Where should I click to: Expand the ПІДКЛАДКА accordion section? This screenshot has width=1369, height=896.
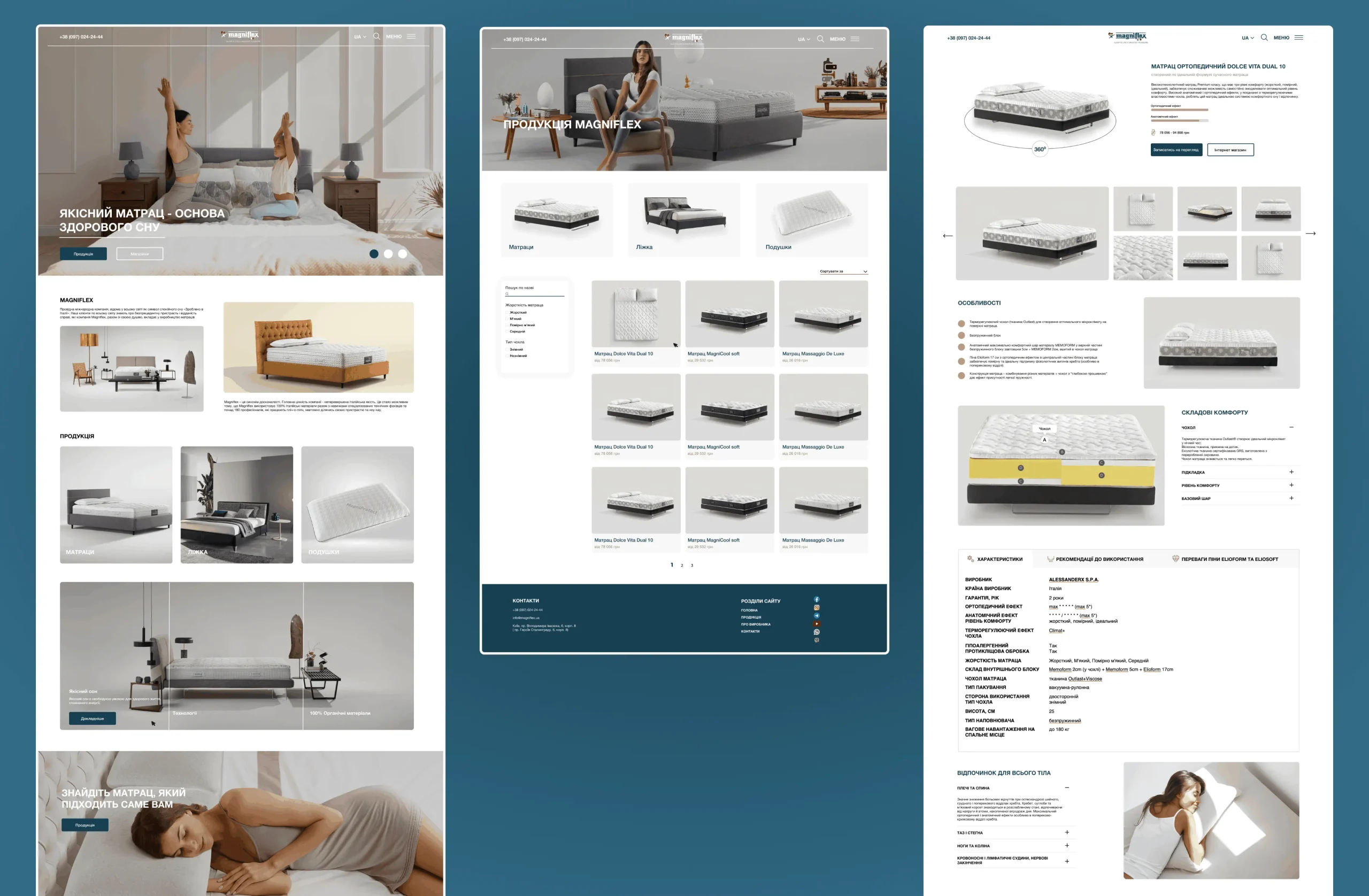(1291, 472)
